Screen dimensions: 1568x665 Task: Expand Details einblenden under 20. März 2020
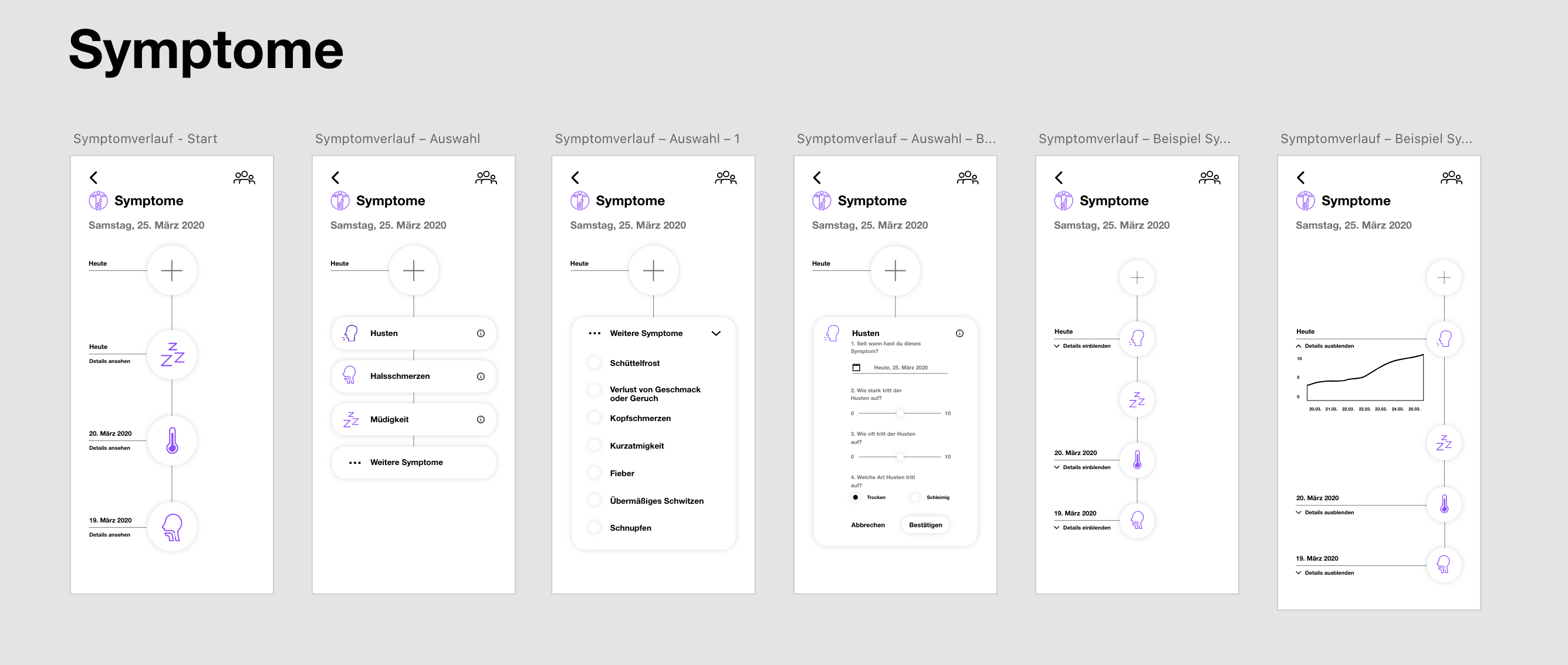tap(1082, 468)
